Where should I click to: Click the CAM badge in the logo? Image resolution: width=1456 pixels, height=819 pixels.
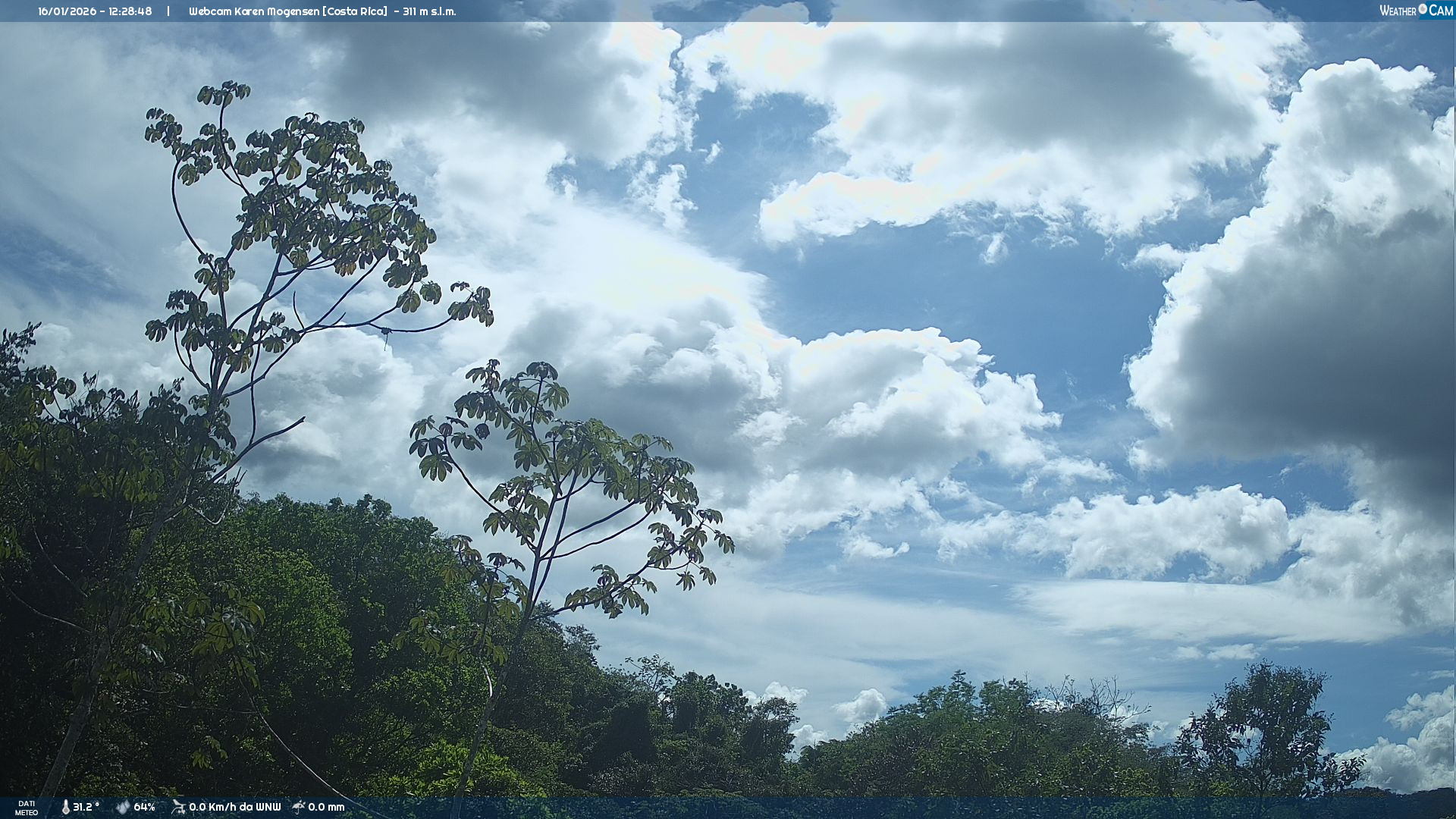pos(1441,11)
